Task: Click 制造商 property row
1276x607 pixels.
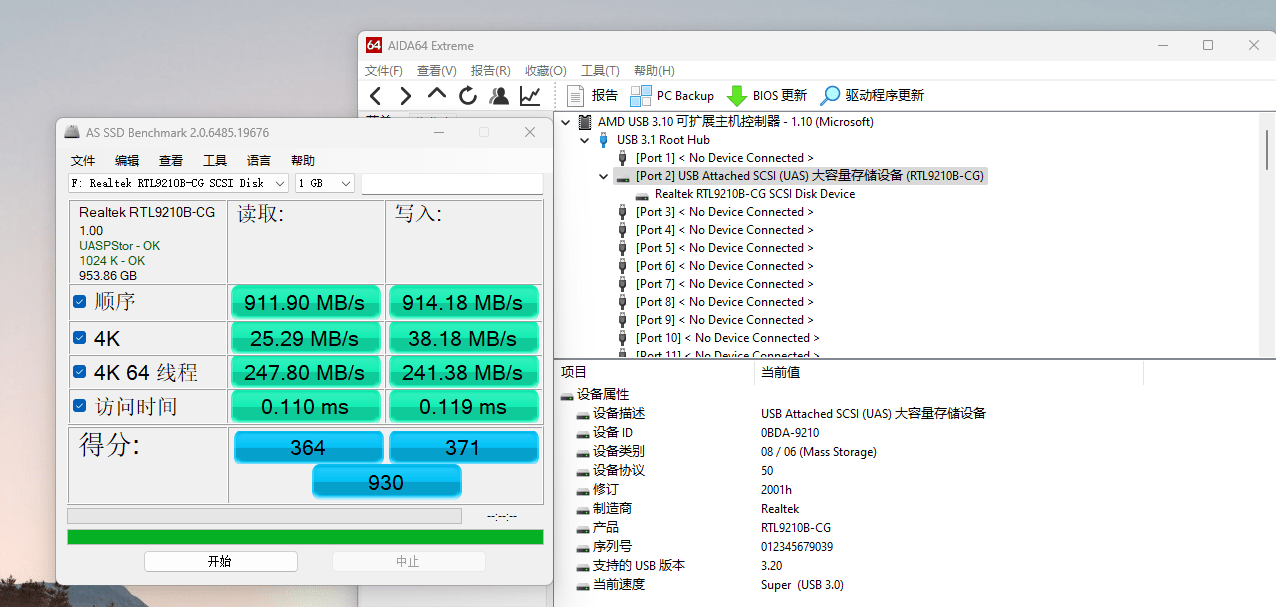Action: 604,508
